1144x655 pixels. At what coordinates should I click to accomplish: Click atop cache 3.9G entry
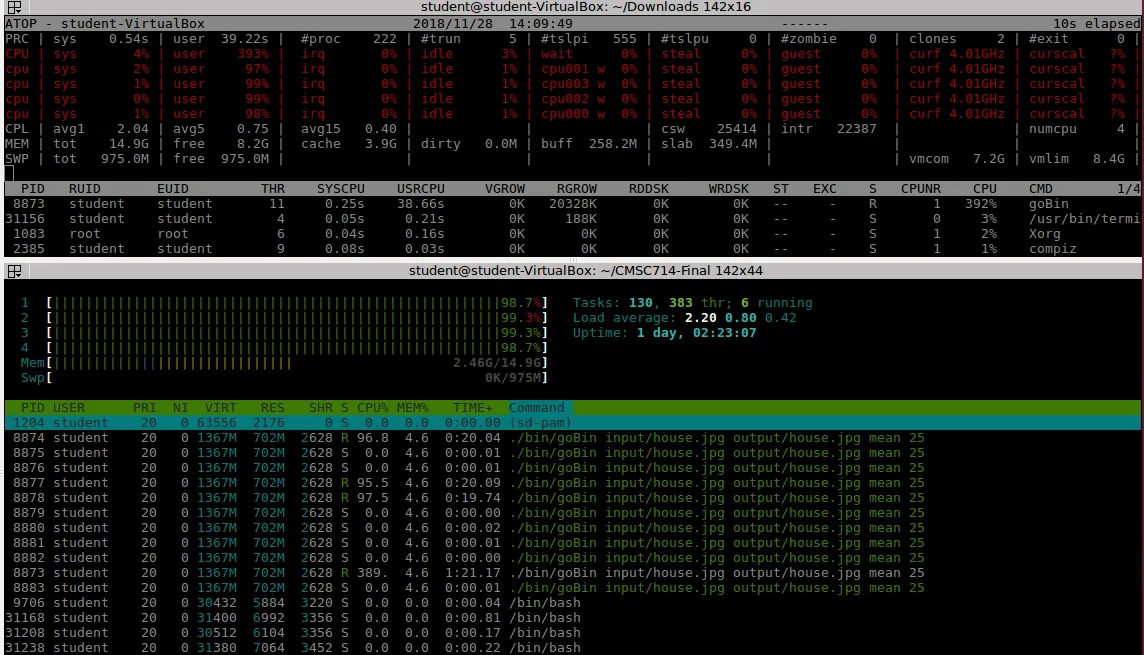[x=349, y=144]
